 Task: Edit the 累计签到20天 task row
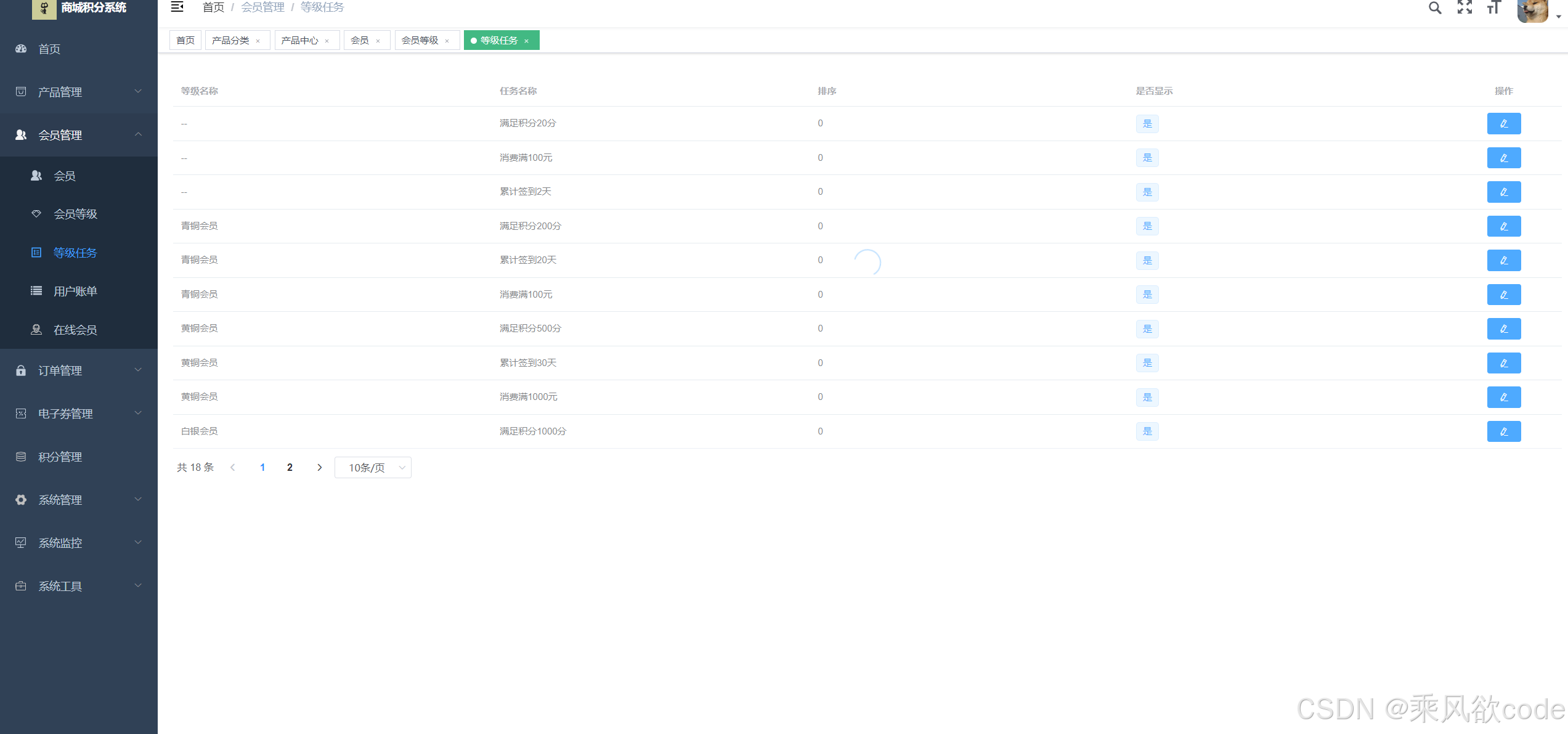pyautogui.click(x=1503, y=260)
